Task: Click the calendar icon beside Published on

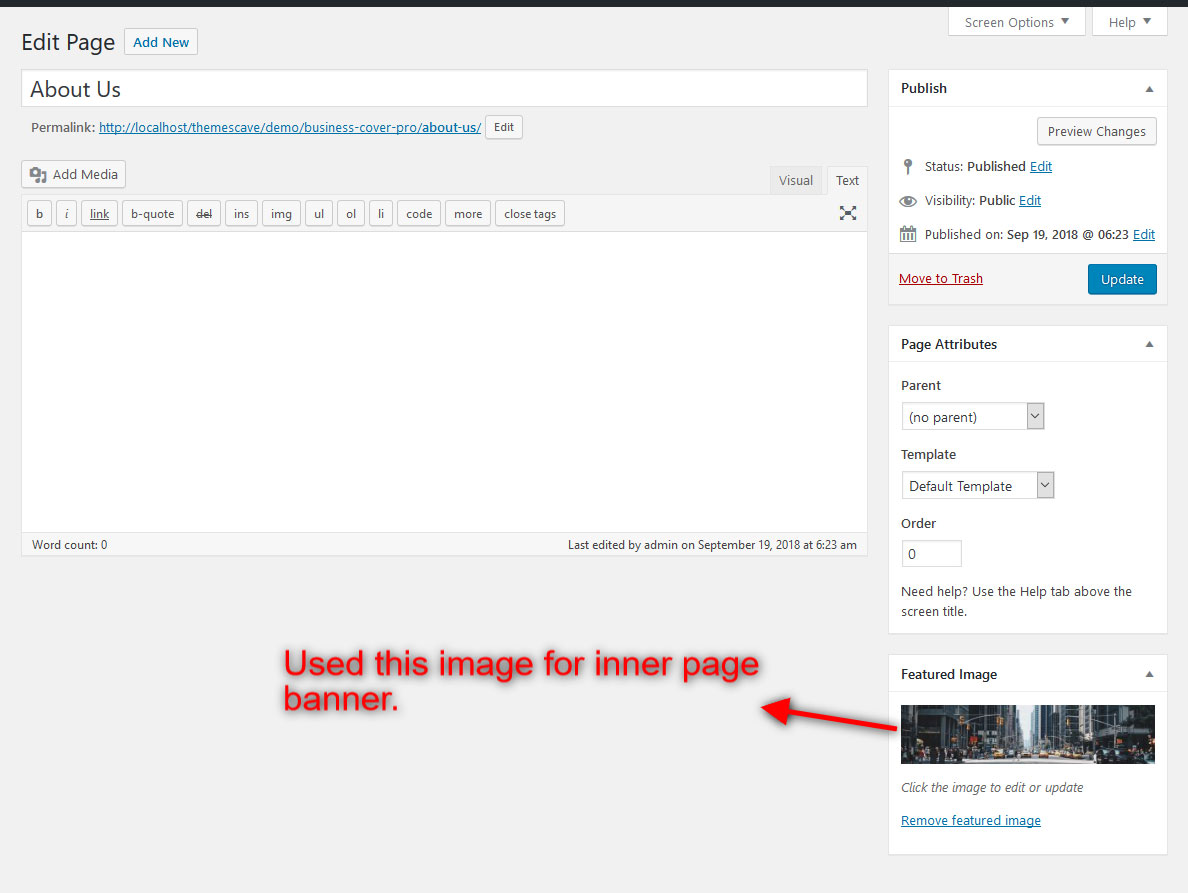Action: coord(908,234)
